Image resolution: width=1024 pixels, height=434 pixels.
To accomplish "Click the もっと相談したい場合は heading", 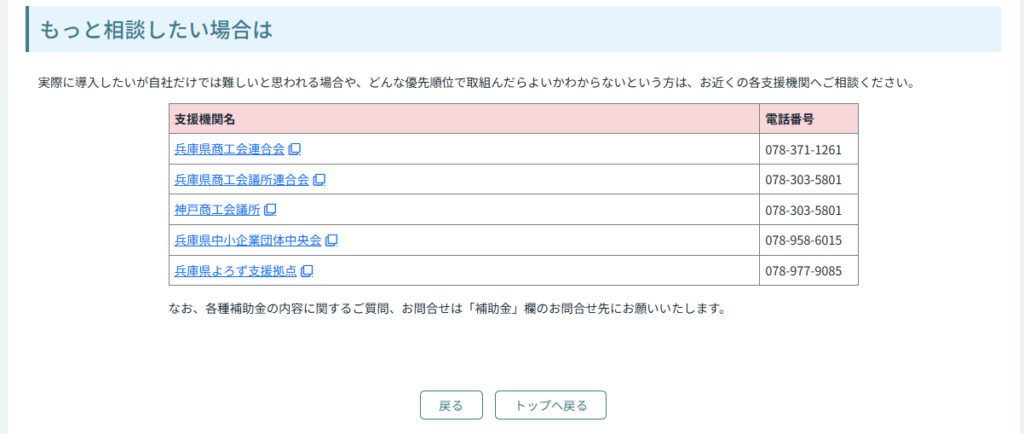I will [x=155, y=30].
